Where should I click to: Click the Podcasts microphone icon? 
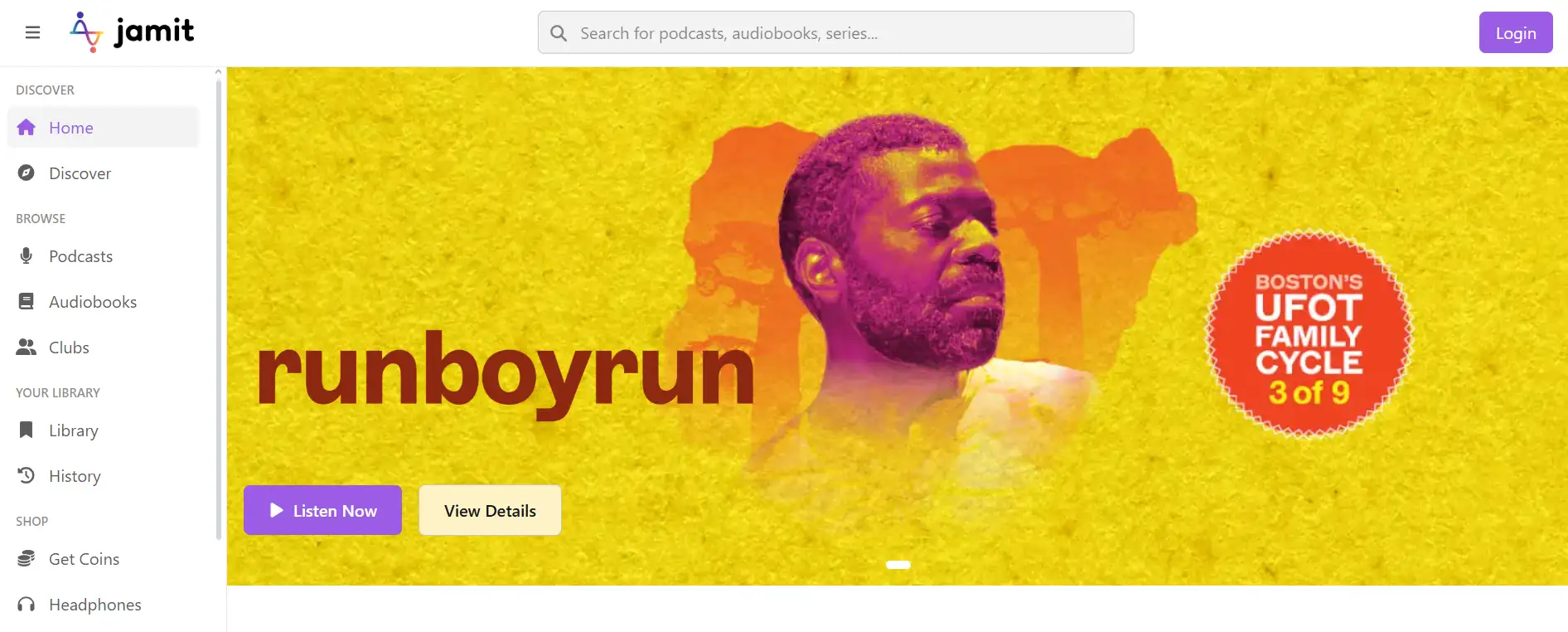tap(27, 256)
